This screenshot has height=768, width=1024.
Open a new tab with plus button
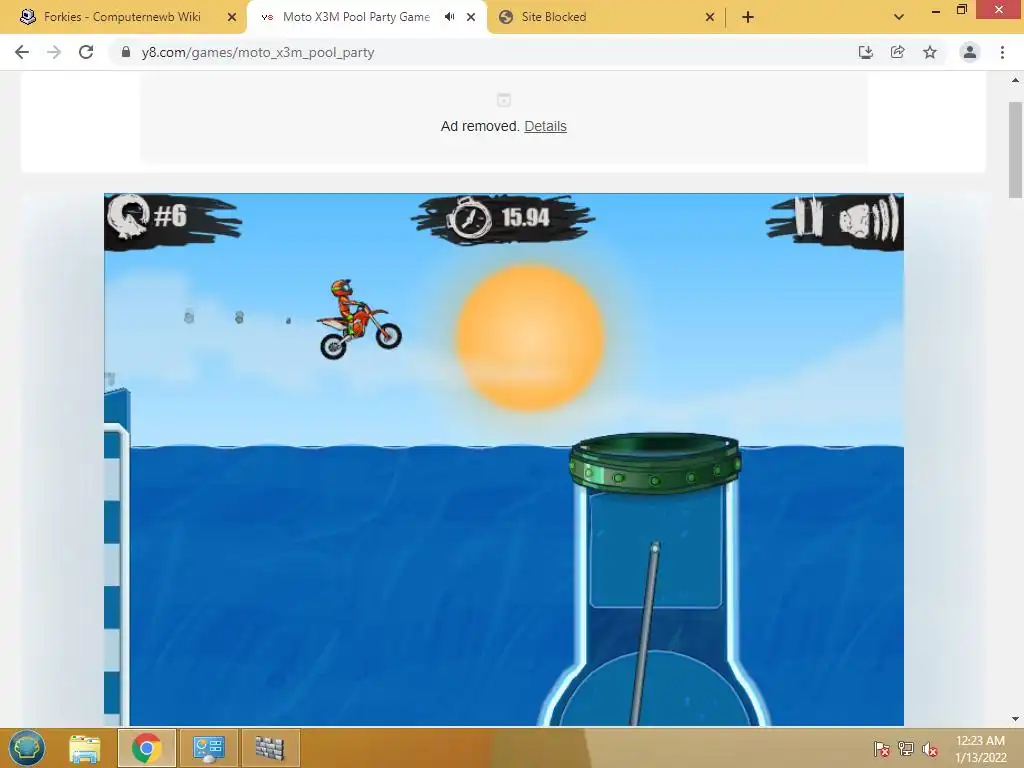coord(748,17)
